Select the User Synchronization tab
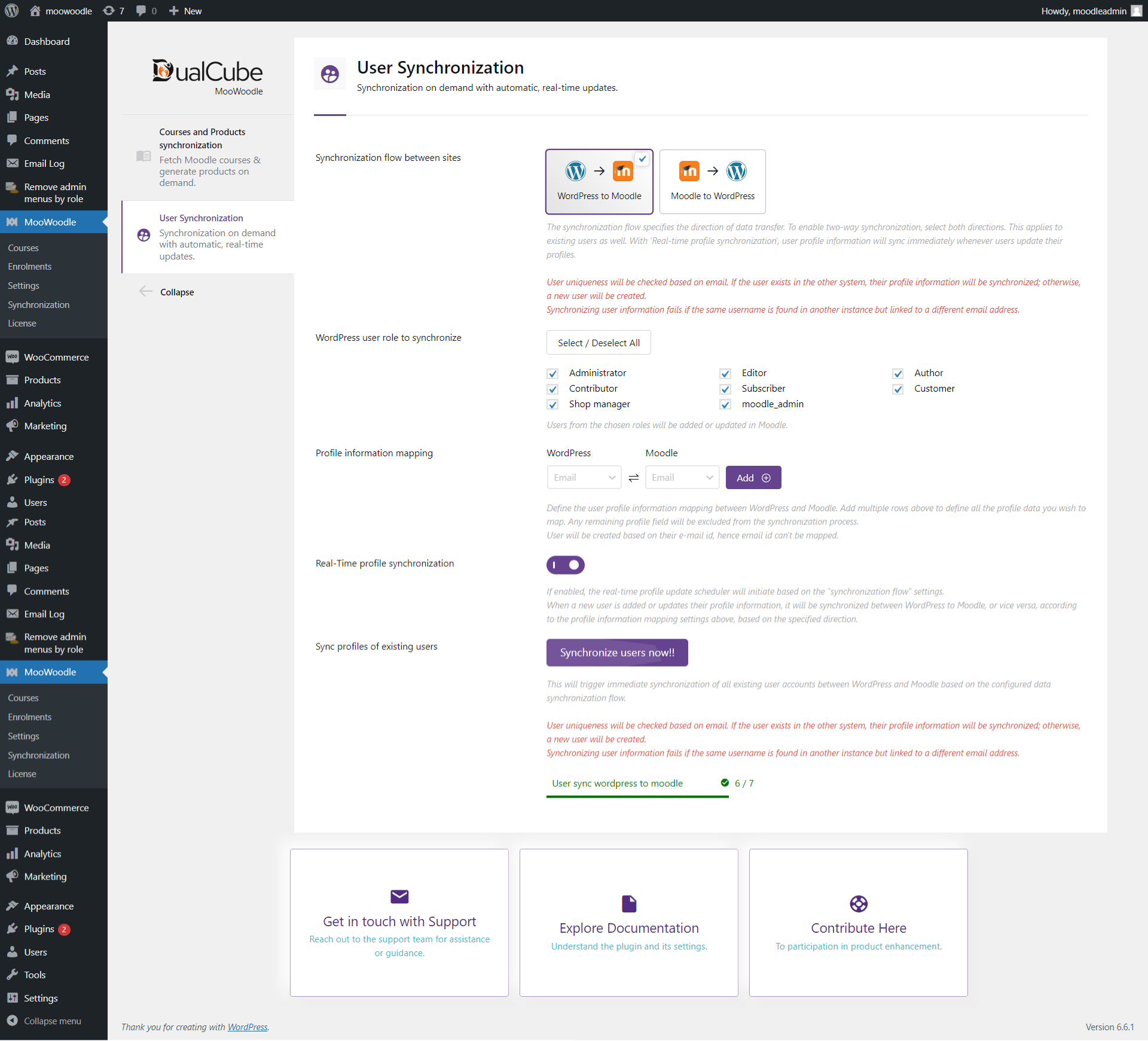 click(x=208, y=237)
